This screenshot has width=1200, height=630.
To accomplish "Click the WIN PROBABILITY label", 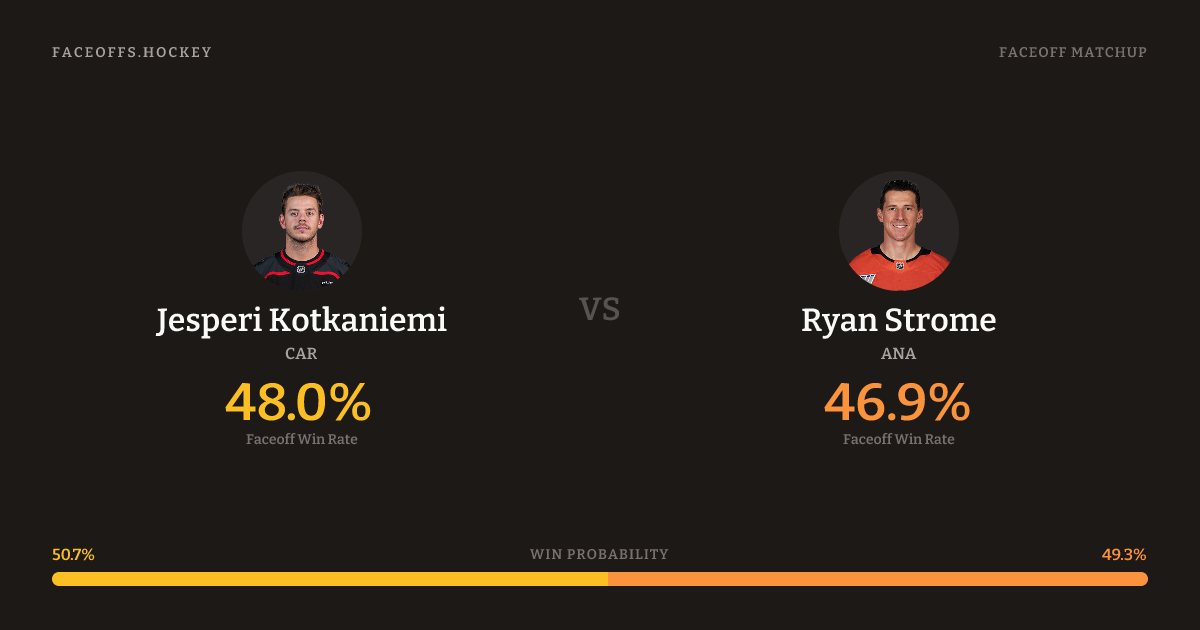I will tap(599, 555).
